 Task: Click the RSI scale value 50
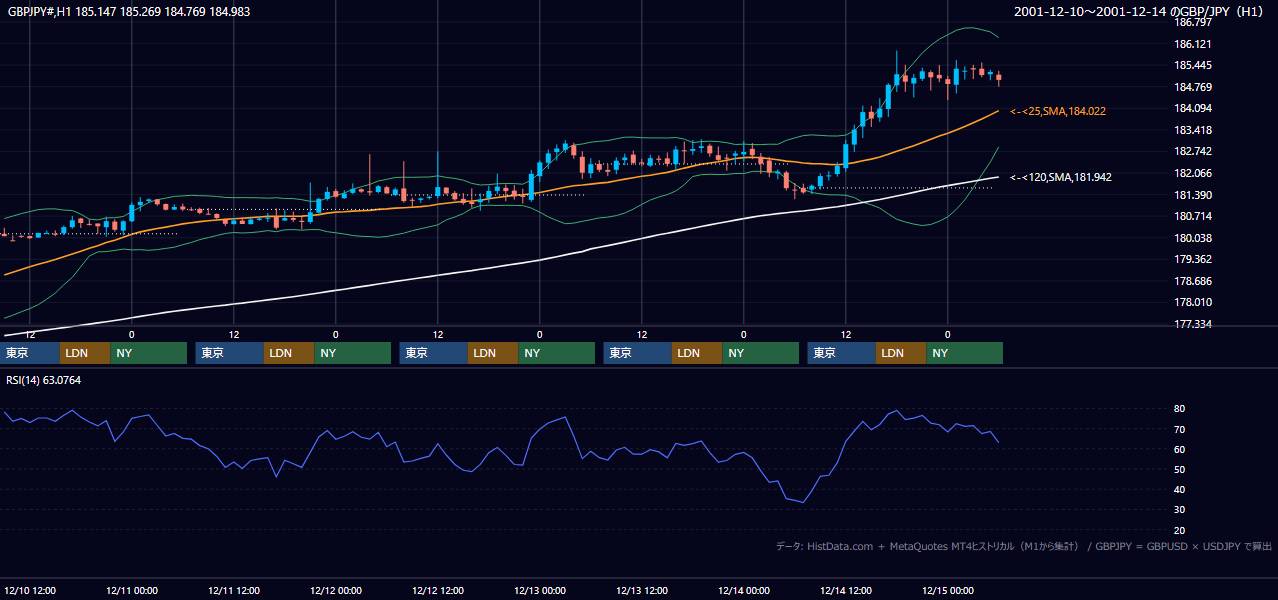coord(1179,469)
